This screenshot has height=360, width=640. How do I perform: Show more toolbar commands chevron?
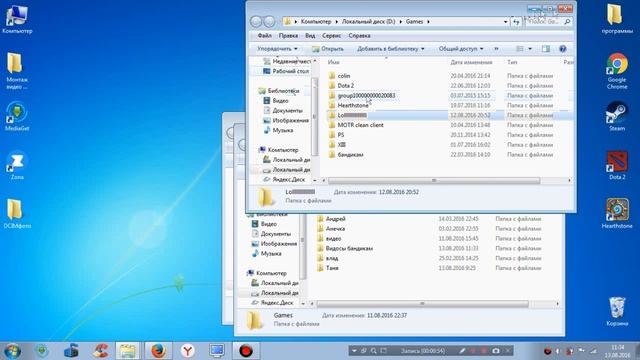pyautogui.click(x=496, y=49)
